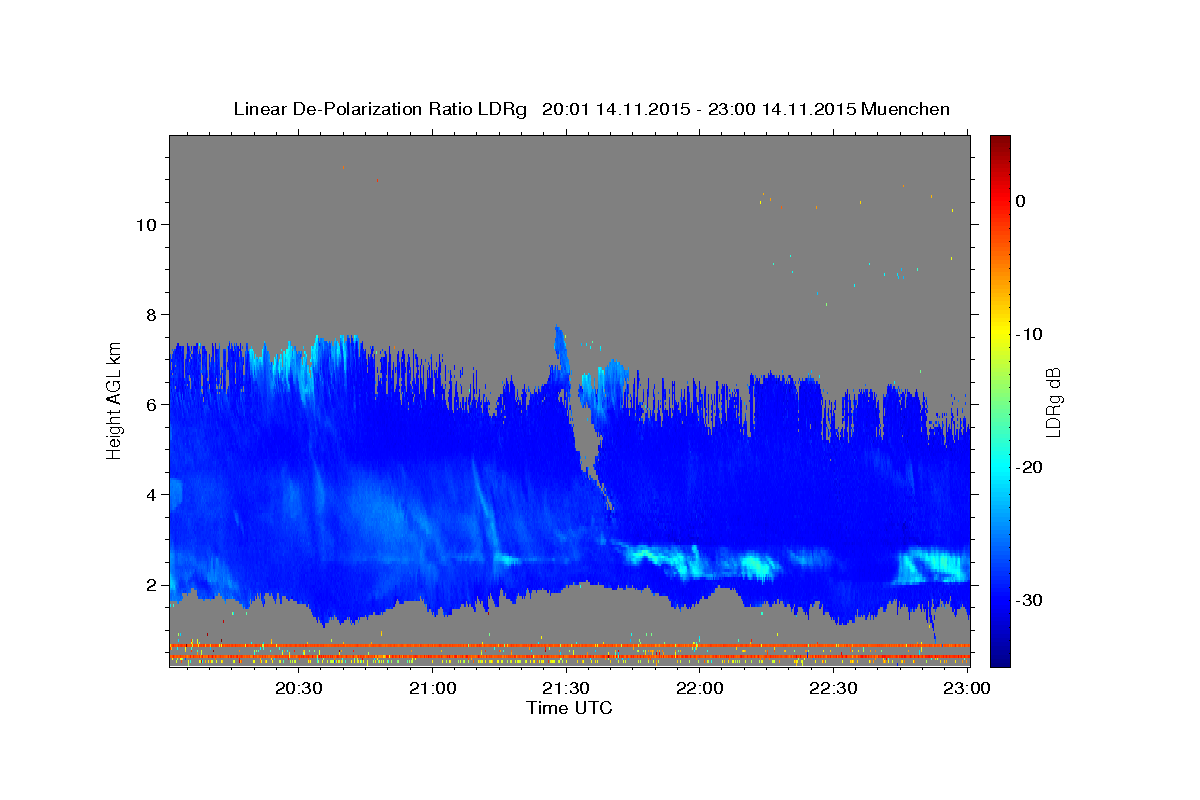This screenshot has width=1200, height=800.
Task: Click the bright cyan patch near 22:50
Action: click(x=930, y=565)
